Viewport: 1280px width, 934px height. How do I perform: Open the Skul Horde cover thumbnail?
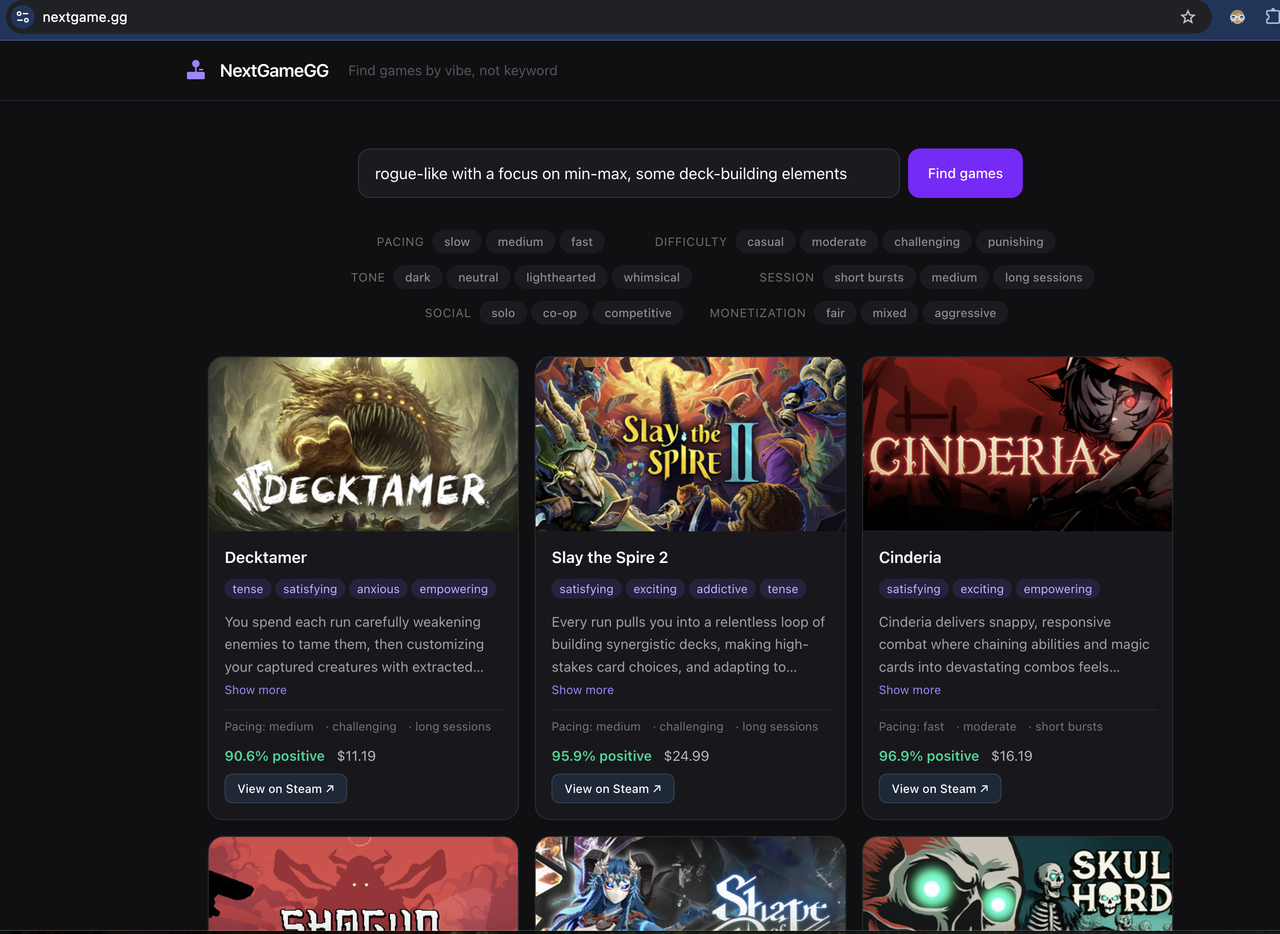tap(1017, 884)
